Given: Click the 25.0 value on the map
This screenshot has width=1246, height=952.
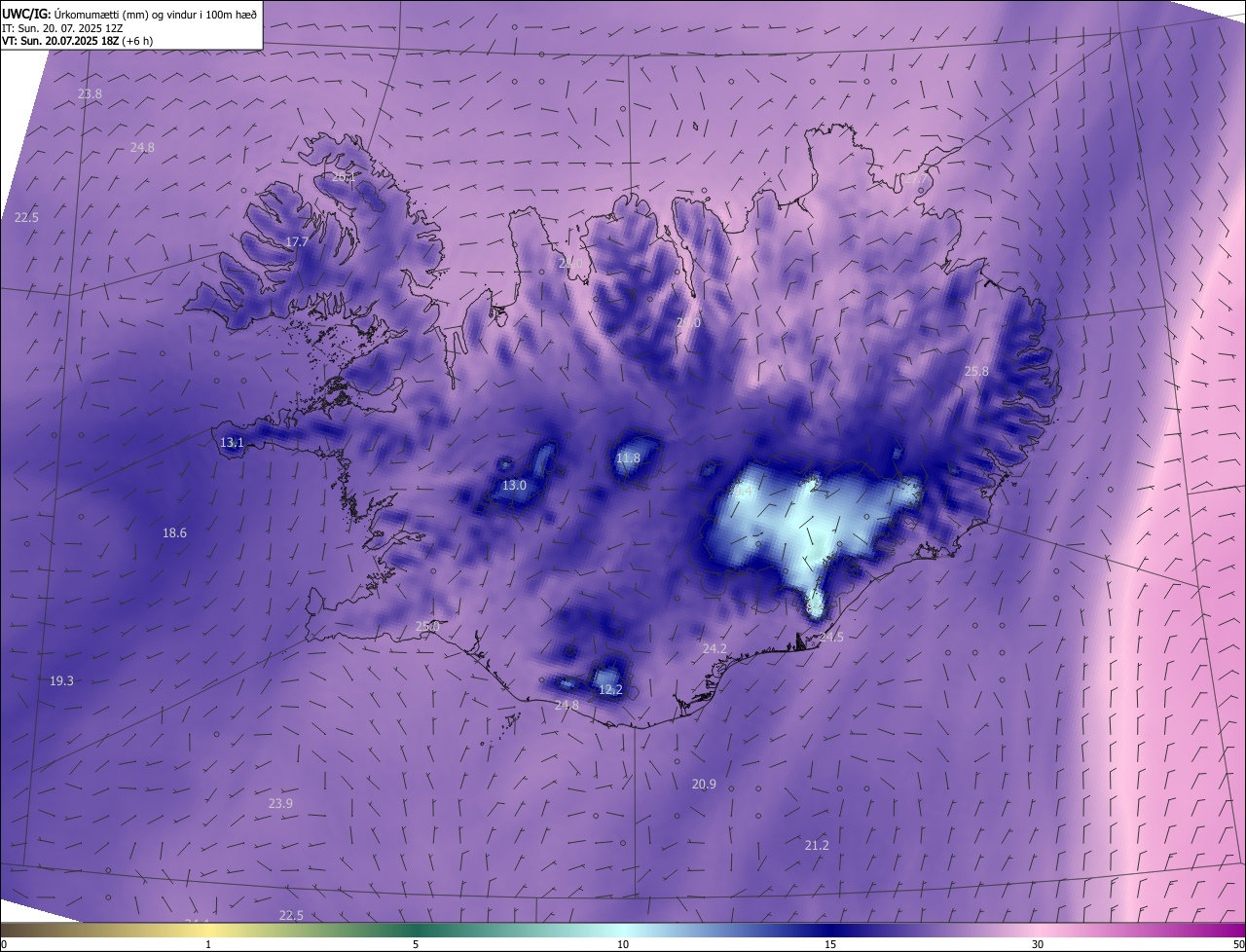Looking at the screenshot, I should point(427,627).
